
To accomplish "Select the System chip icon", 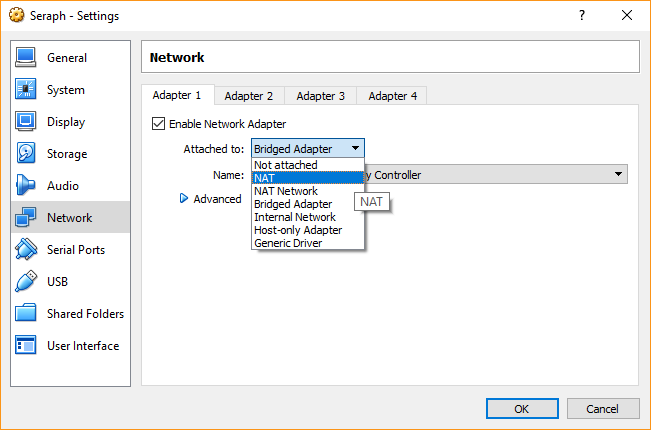I will [26, 90].
